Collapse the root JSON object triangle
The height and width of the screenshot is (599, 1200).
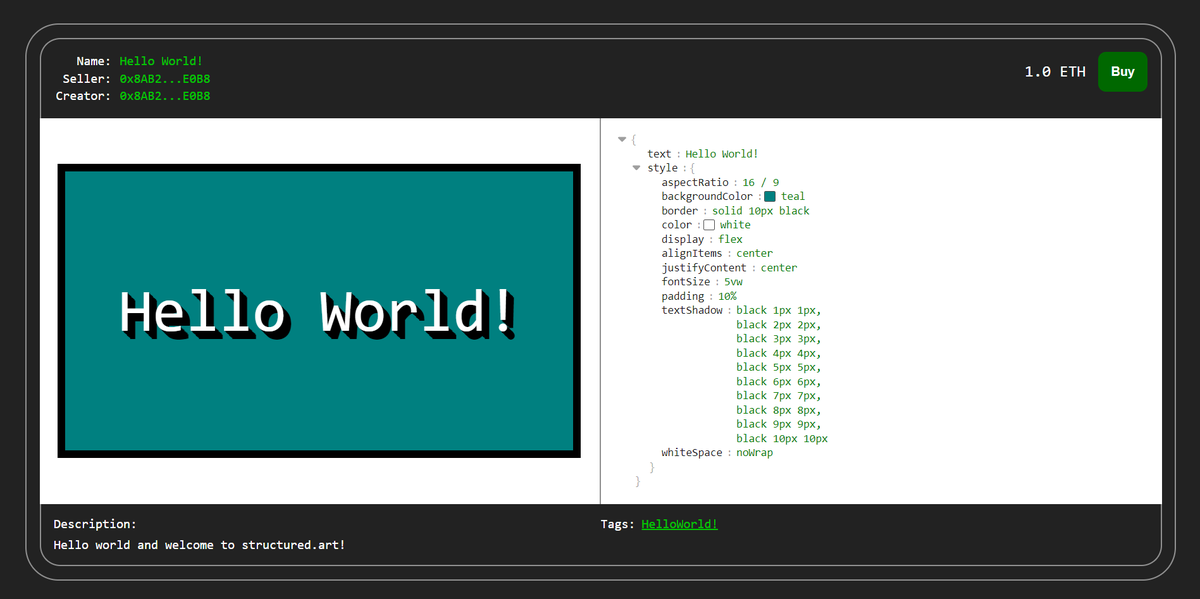[622, 139]
